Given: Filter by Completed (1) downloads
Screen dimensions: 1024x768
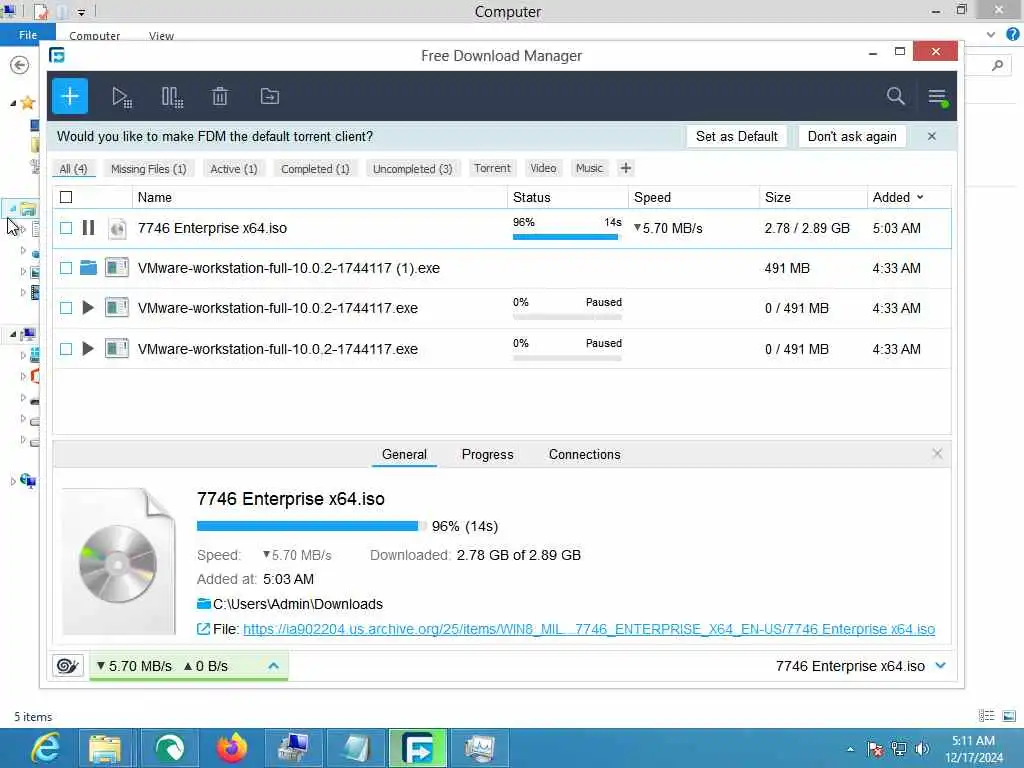Looking at the screenshot, I should click(x=315, y=168).
